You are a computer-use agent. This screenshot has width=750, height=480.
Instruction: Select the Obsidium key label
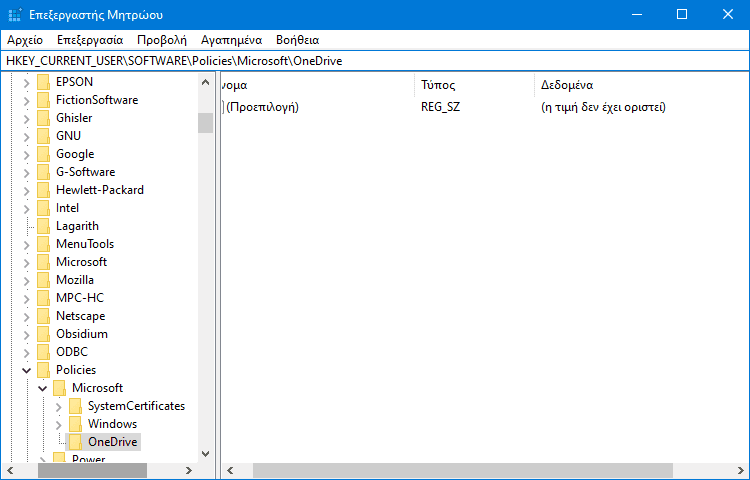[82, 334]
